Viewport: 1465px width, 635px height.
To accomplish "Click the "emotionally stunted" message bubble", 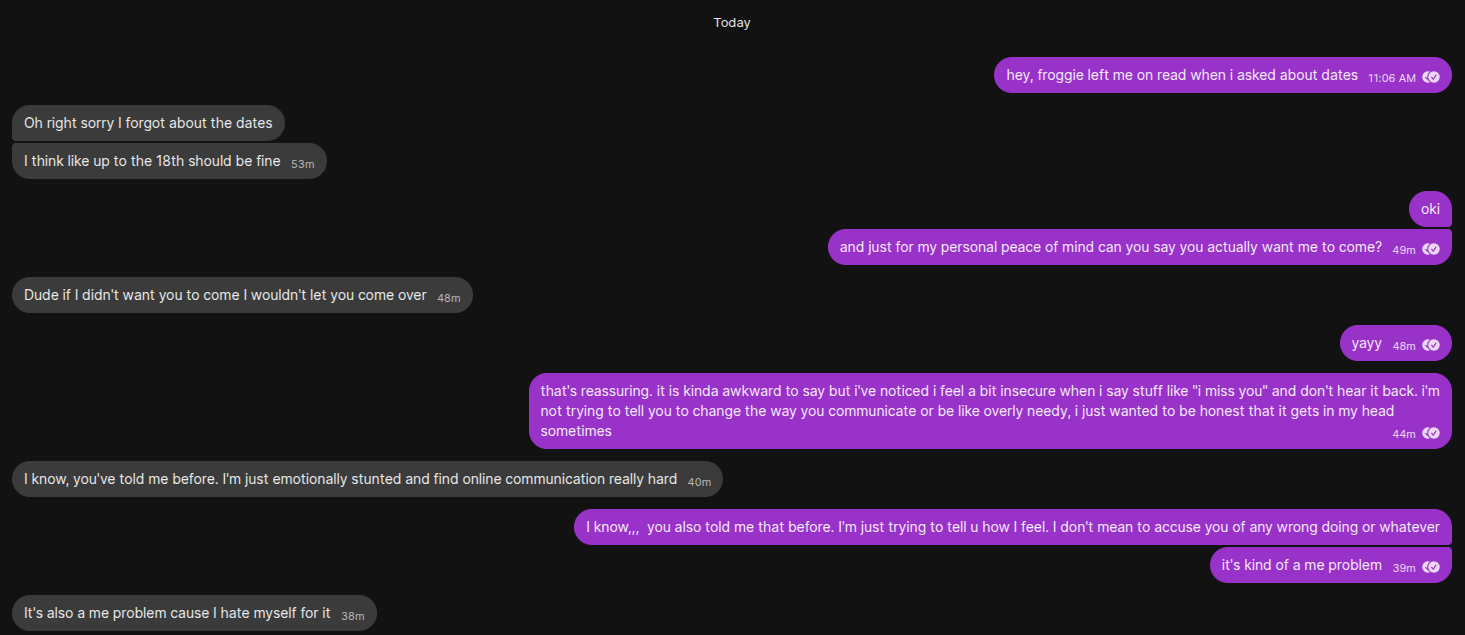I will click(350, 479).
